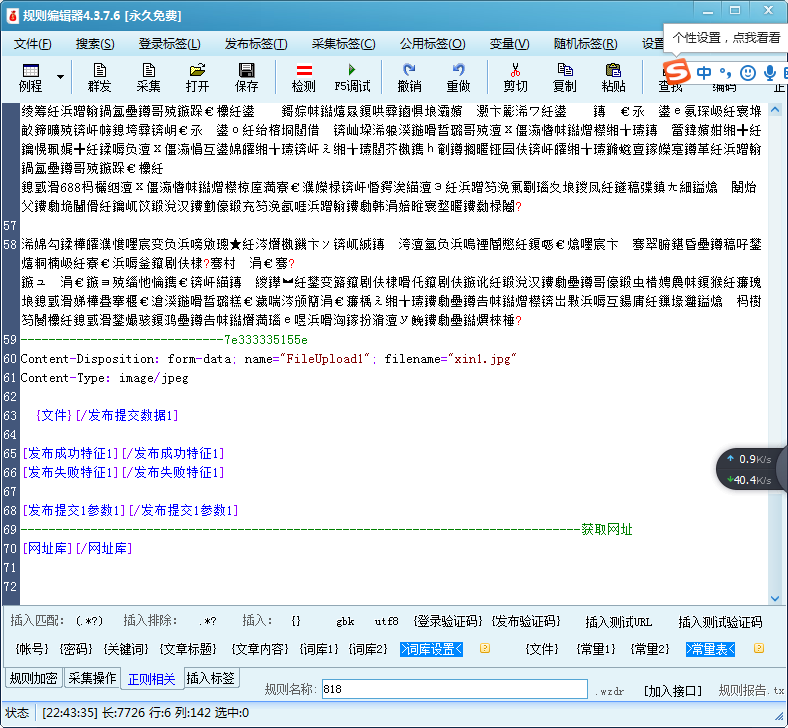This screenshot has height=728, width=788.
Task: Insert utf8 encoding tag
Action: point(386,621)
